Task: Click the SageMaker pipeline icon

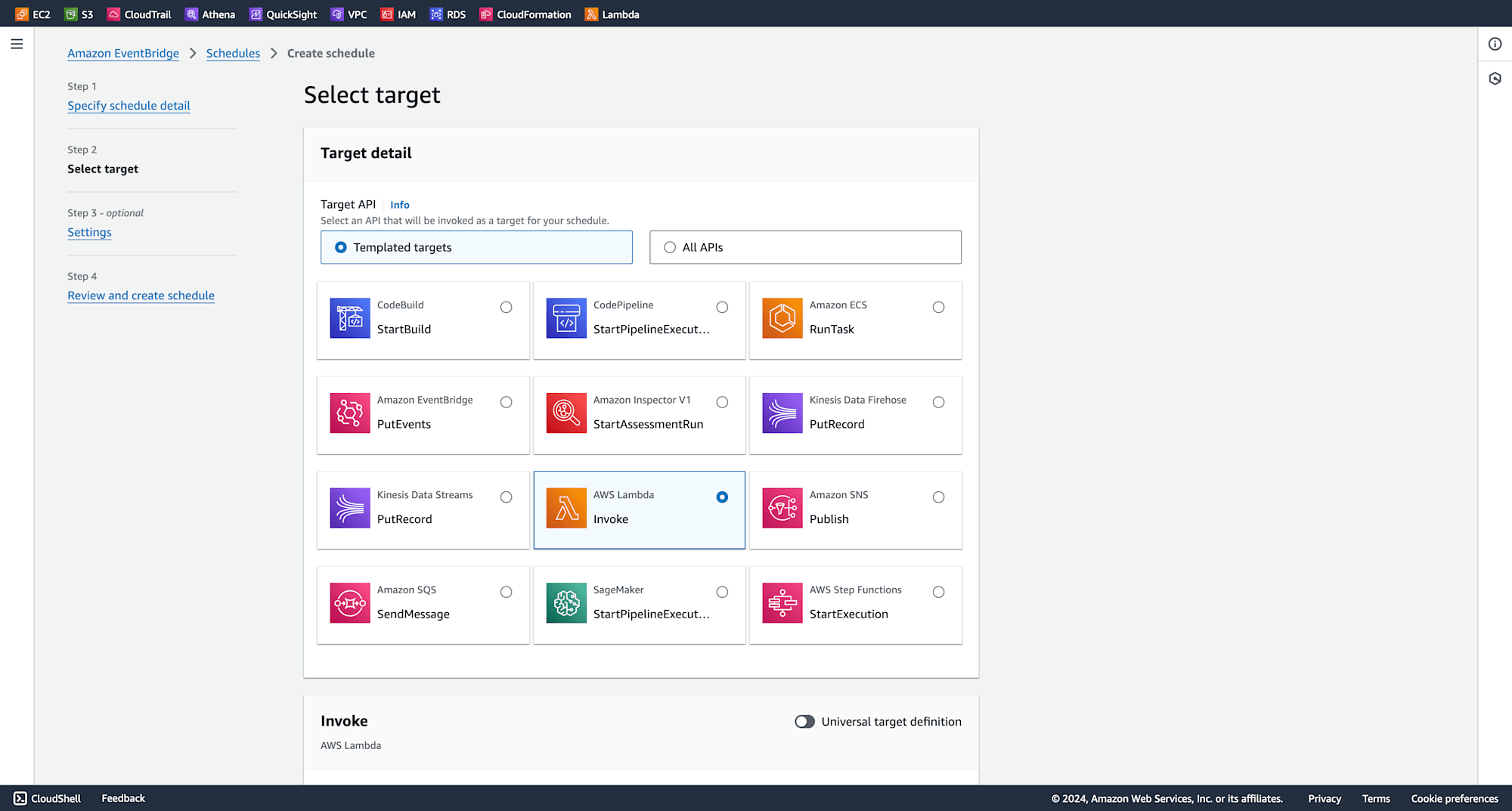Action: (x=566, y=603)
